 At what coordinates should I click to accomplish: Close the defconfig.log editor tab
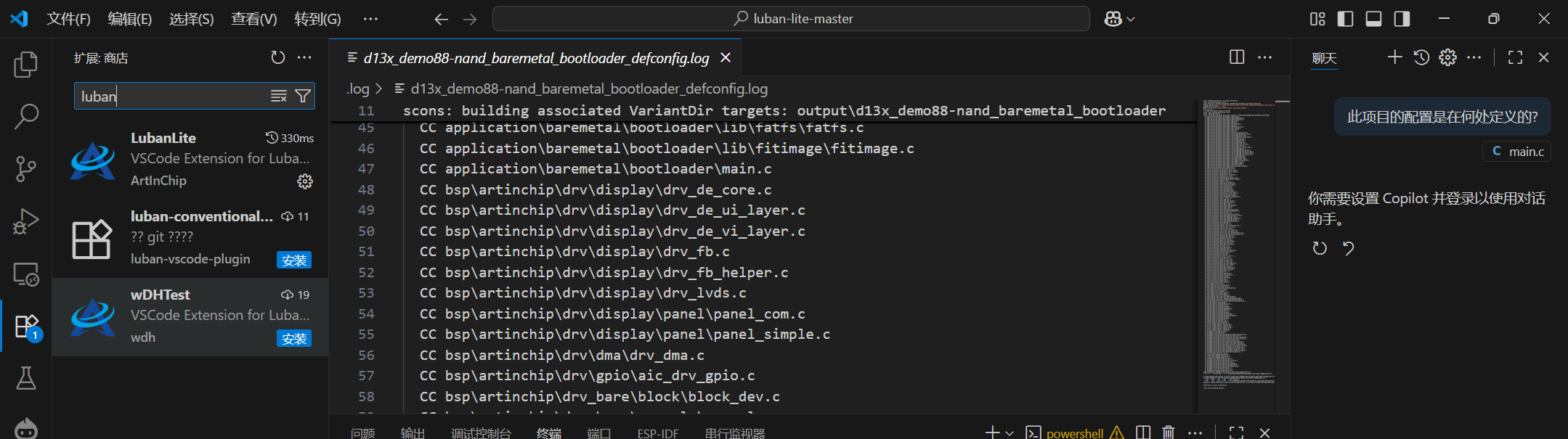(x=725, y=57)
